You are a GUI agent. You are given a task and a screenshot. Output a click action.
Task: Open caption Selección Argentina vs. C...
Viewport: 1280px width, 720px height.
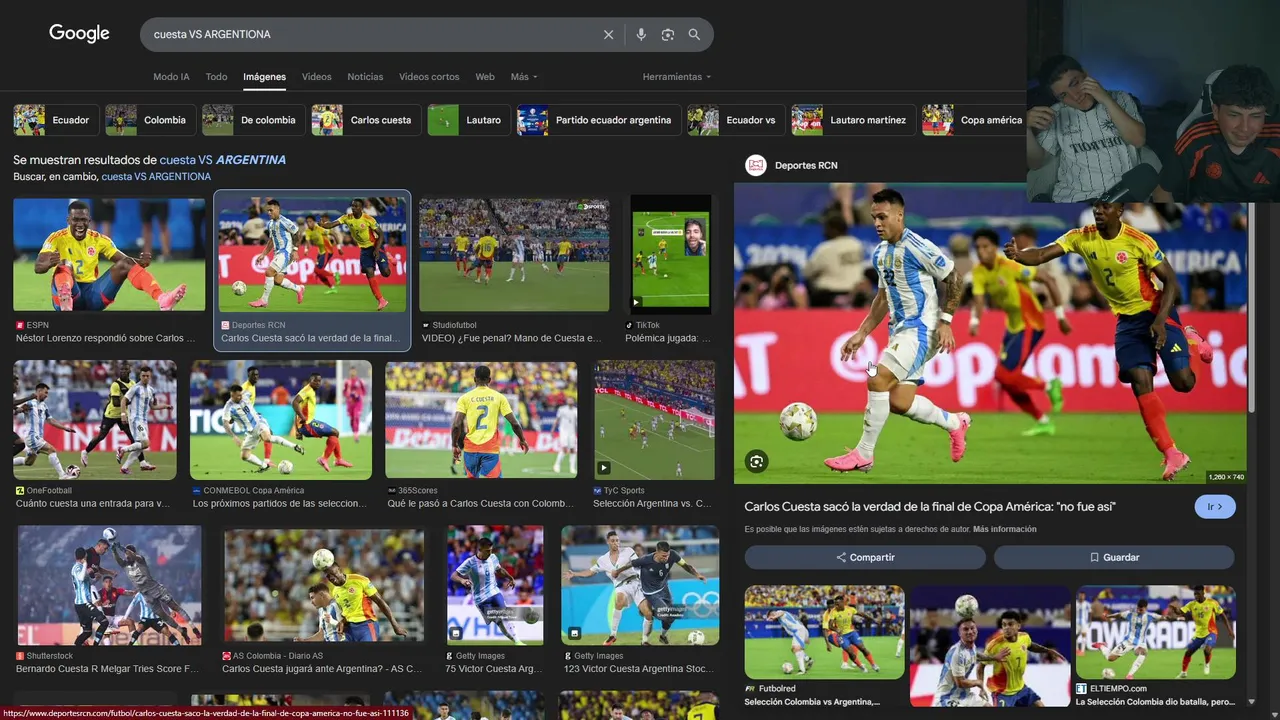(652, 504)
